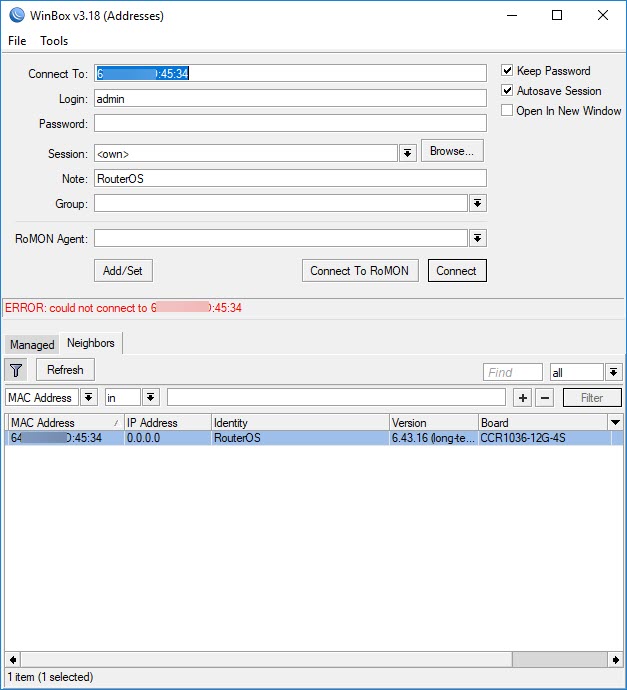This screenshot has width=627, height=690.
Task: Toggle the Keep Password checkbox
Action: [507, 70]
